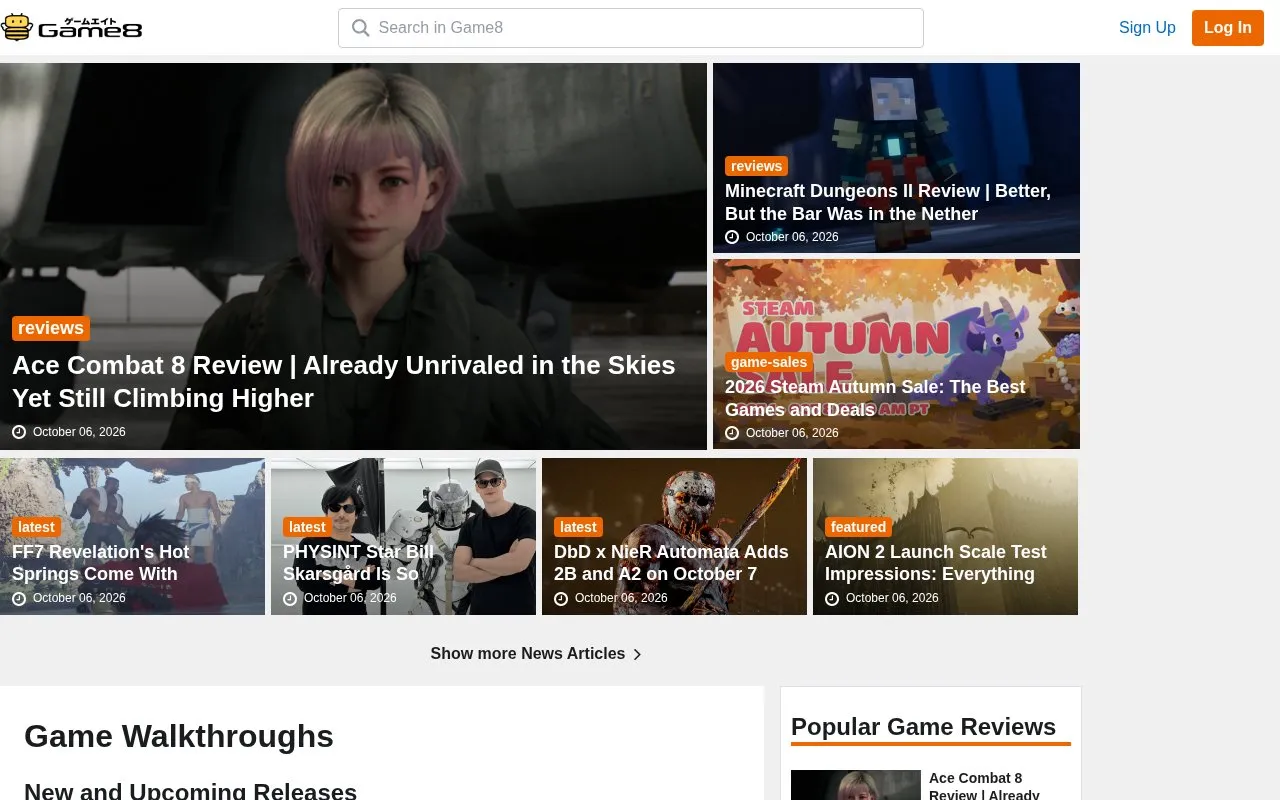Click the latest tag on FF7 Revelation card
Screen dimensions: 1280x800
(x=36, y=527)
